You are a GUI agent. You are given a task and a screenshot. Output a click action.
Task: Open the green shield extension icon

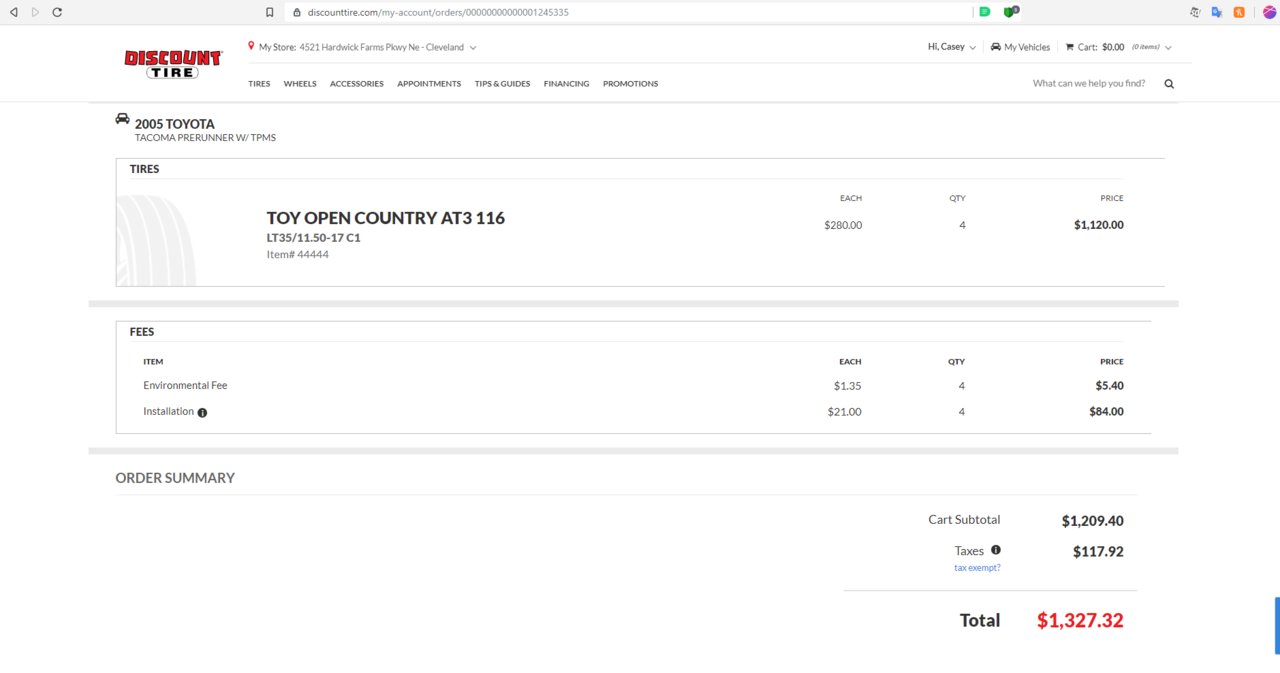1010,12
